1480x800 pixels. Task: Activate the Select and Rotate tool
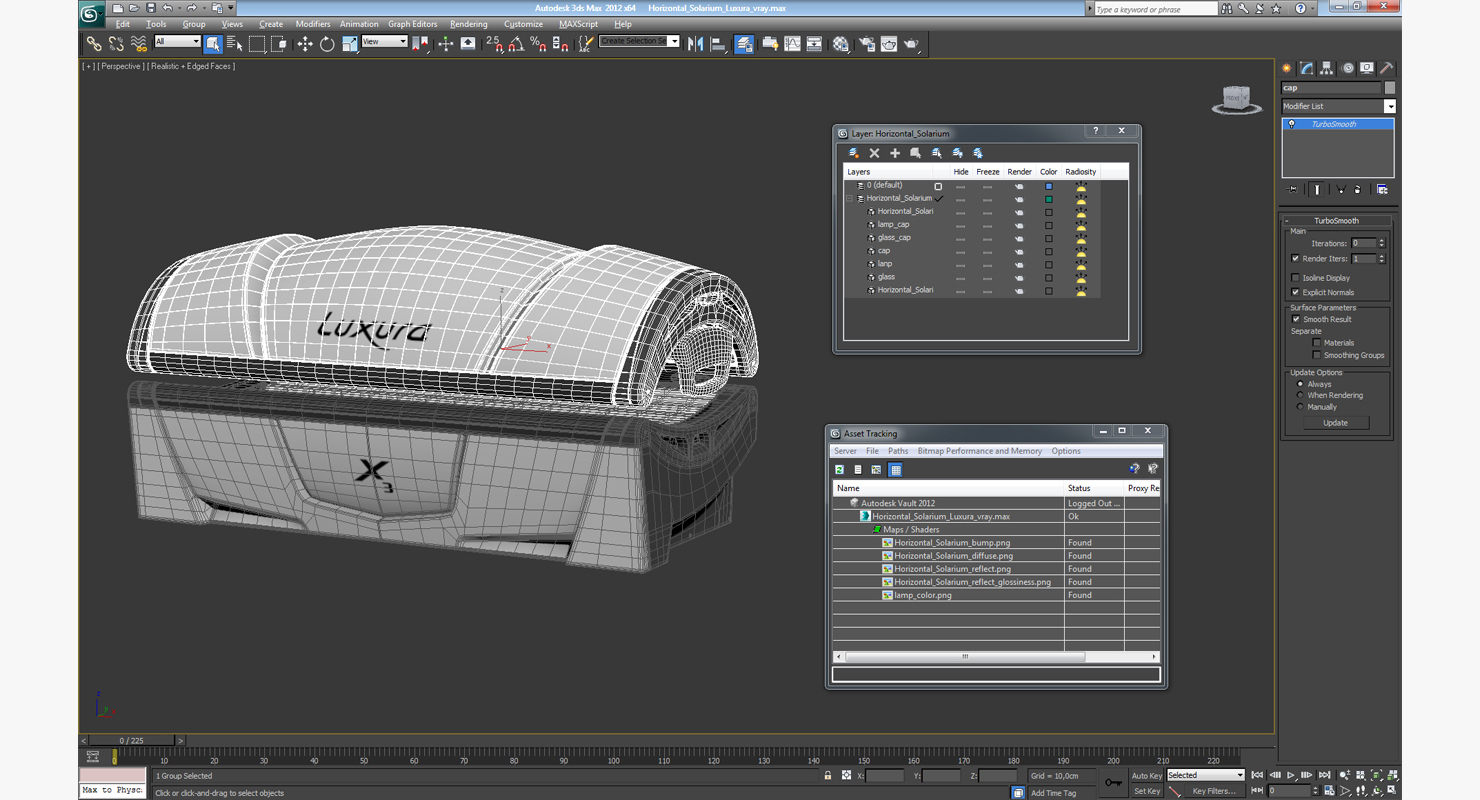click(x=327, y=44)
